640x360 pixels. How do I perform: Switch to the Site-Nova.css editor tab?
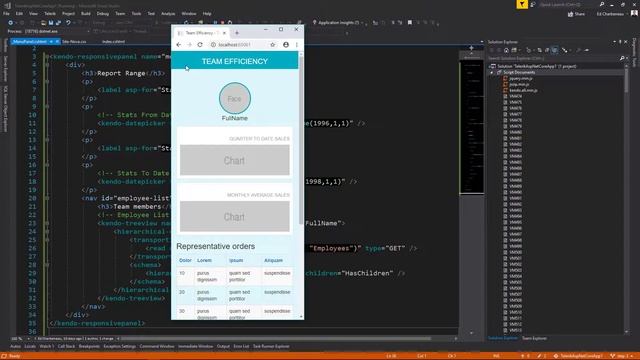(74, 42)
